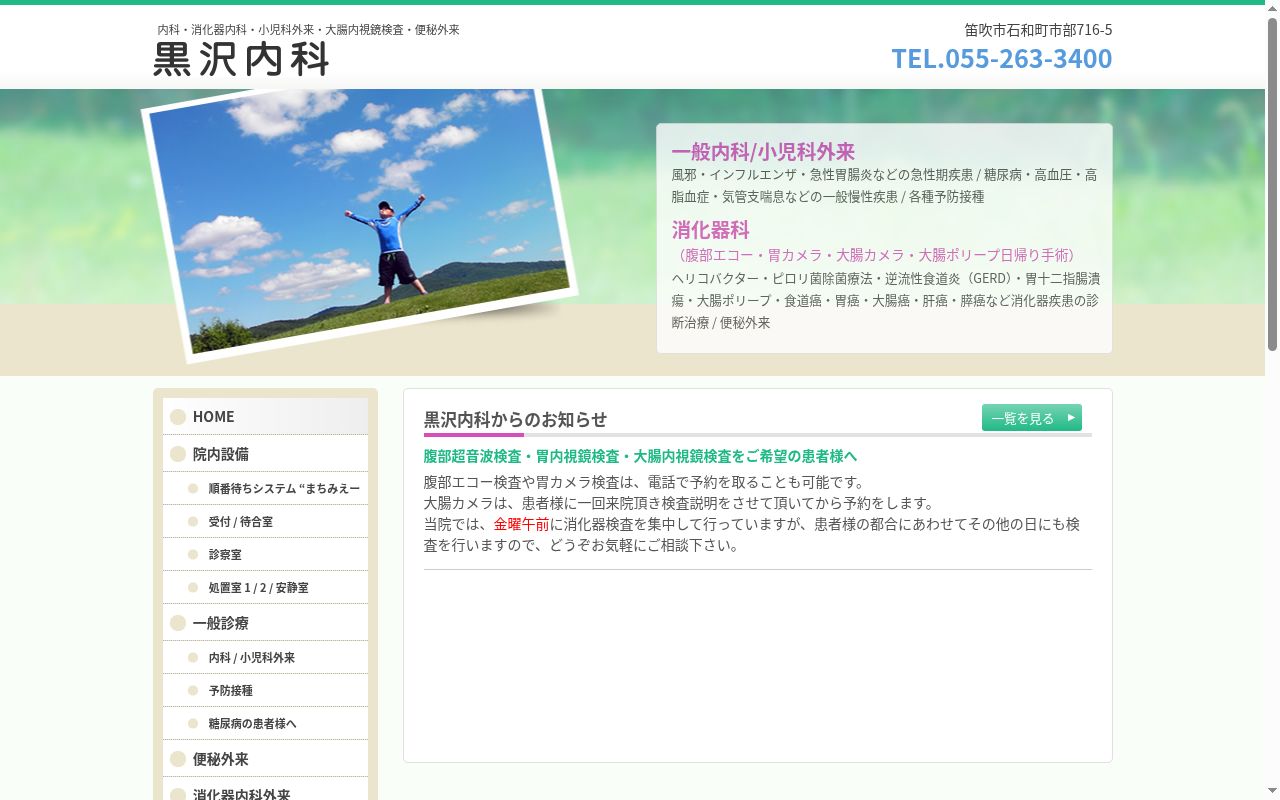Image resolution: width=1280 pixels, height=800 pixels.
Task: Click the 一般内科/小児科外来 heading
Action: tap(763, 151)
